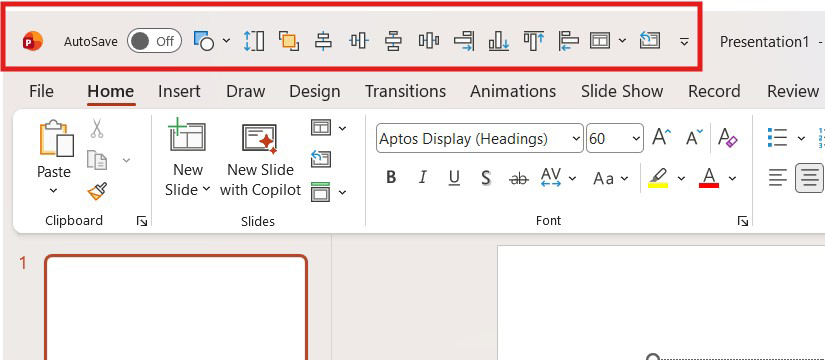The width and height of the screenshot is (825, 360).
Task: Expand the Change Case dropdown arrow
Action: click(x=625, y=178)
